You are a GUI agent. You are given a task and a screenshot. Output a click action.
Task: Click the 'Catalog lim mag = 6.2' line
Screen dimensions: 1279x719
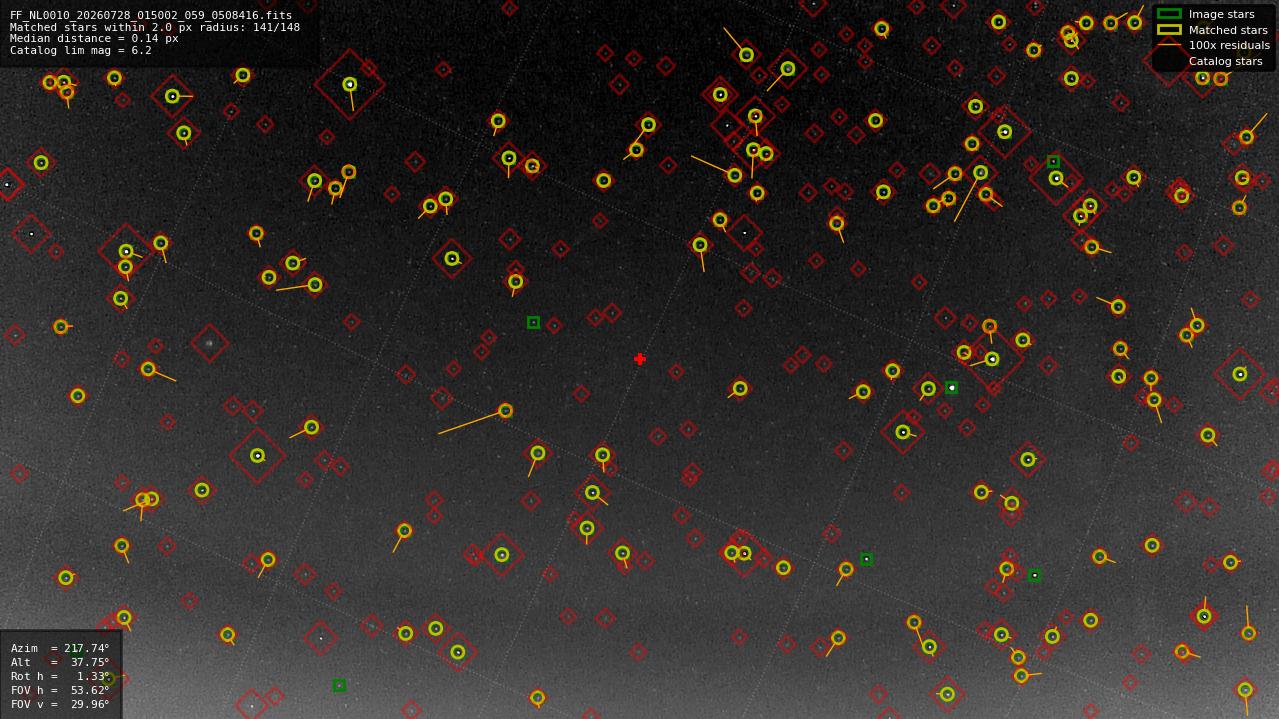tap(81, 50)
